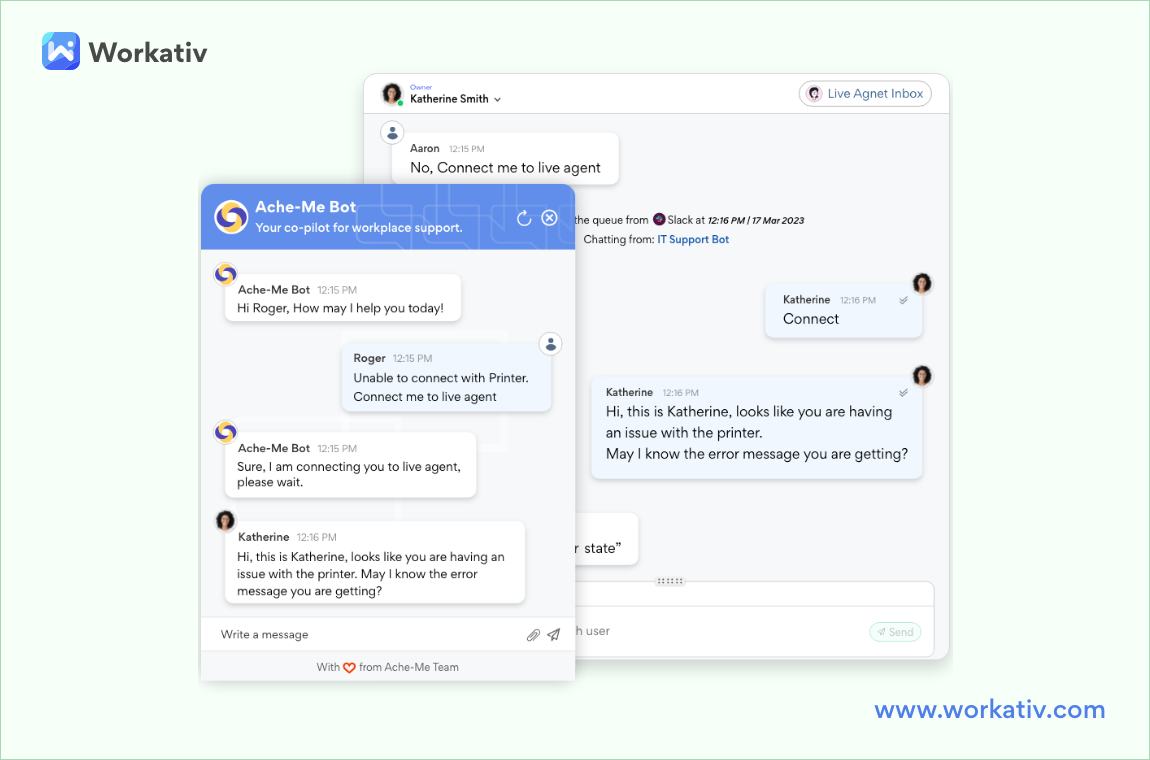Expand the Katherine Smith owner dropdown
Image resolution: width=1150 pixels, height=760 pixels.
[x=497, y=99]
